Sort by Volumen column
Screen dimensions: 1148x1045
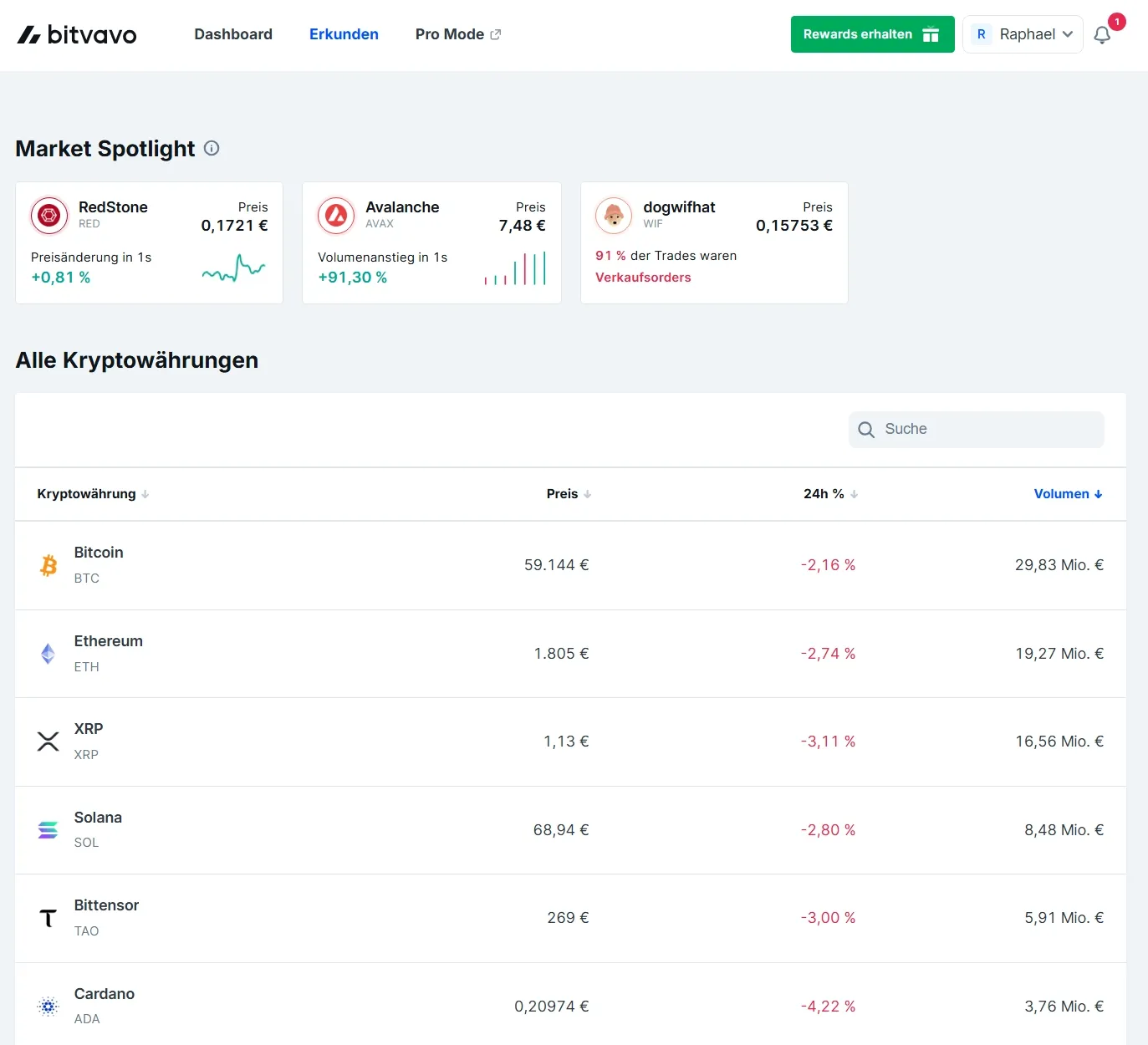click(x=1069, y=494)
